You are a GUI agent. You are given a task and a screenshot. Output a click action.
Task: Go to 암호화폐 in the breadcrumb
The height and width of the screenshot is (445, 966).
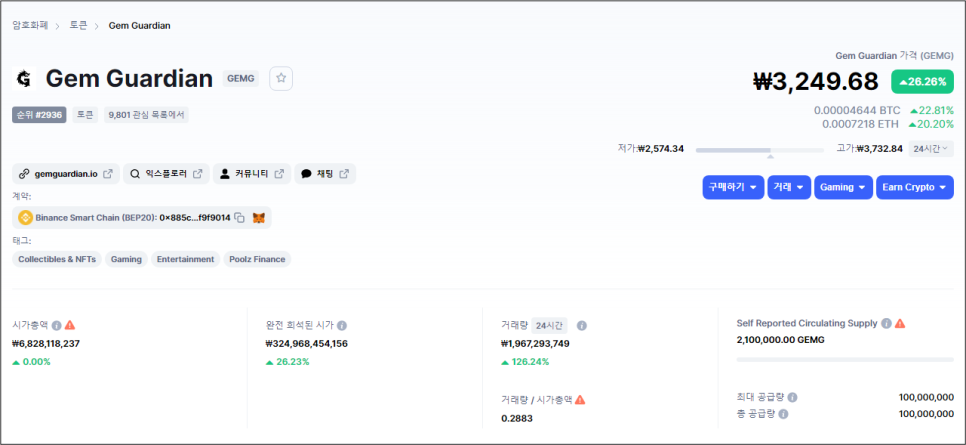(x=31, y=25)
